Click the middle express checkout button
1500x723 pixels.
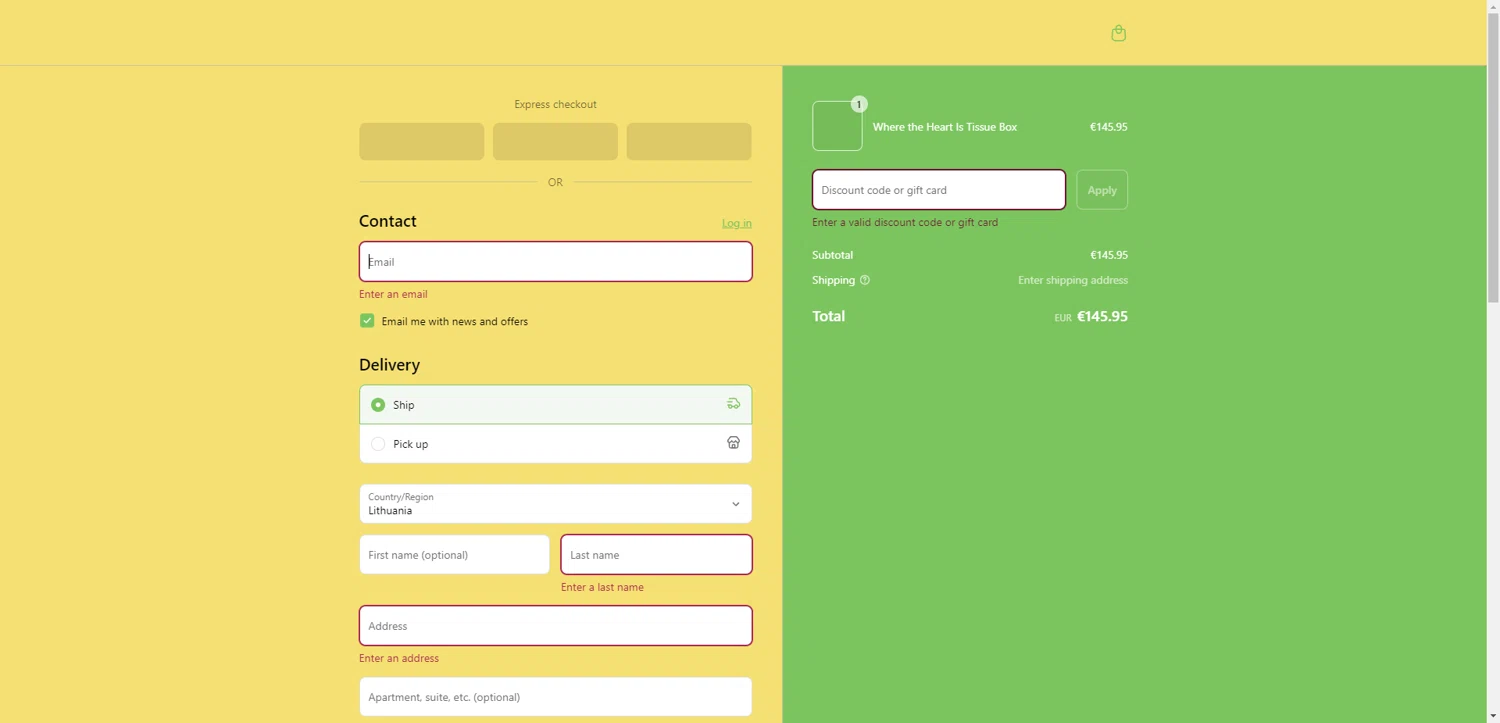point(555,142)
